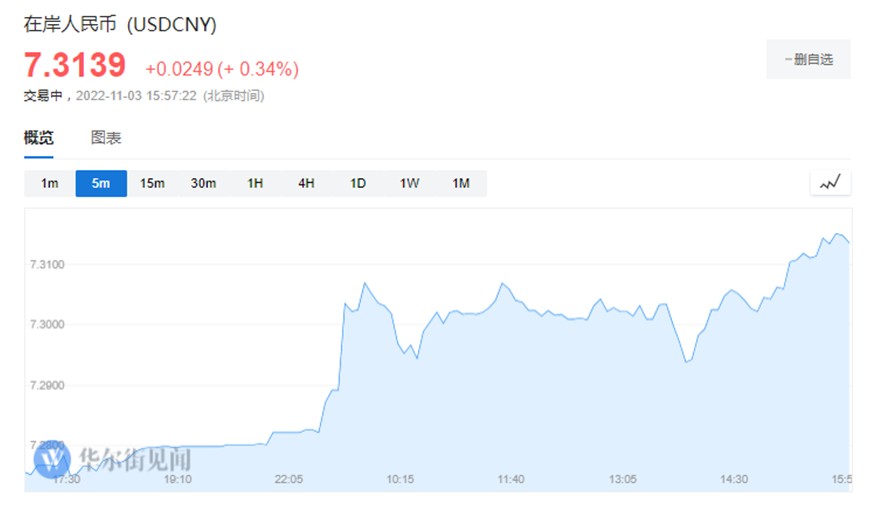
Task: Set the chart period to 1H
Action: (255, 183)
